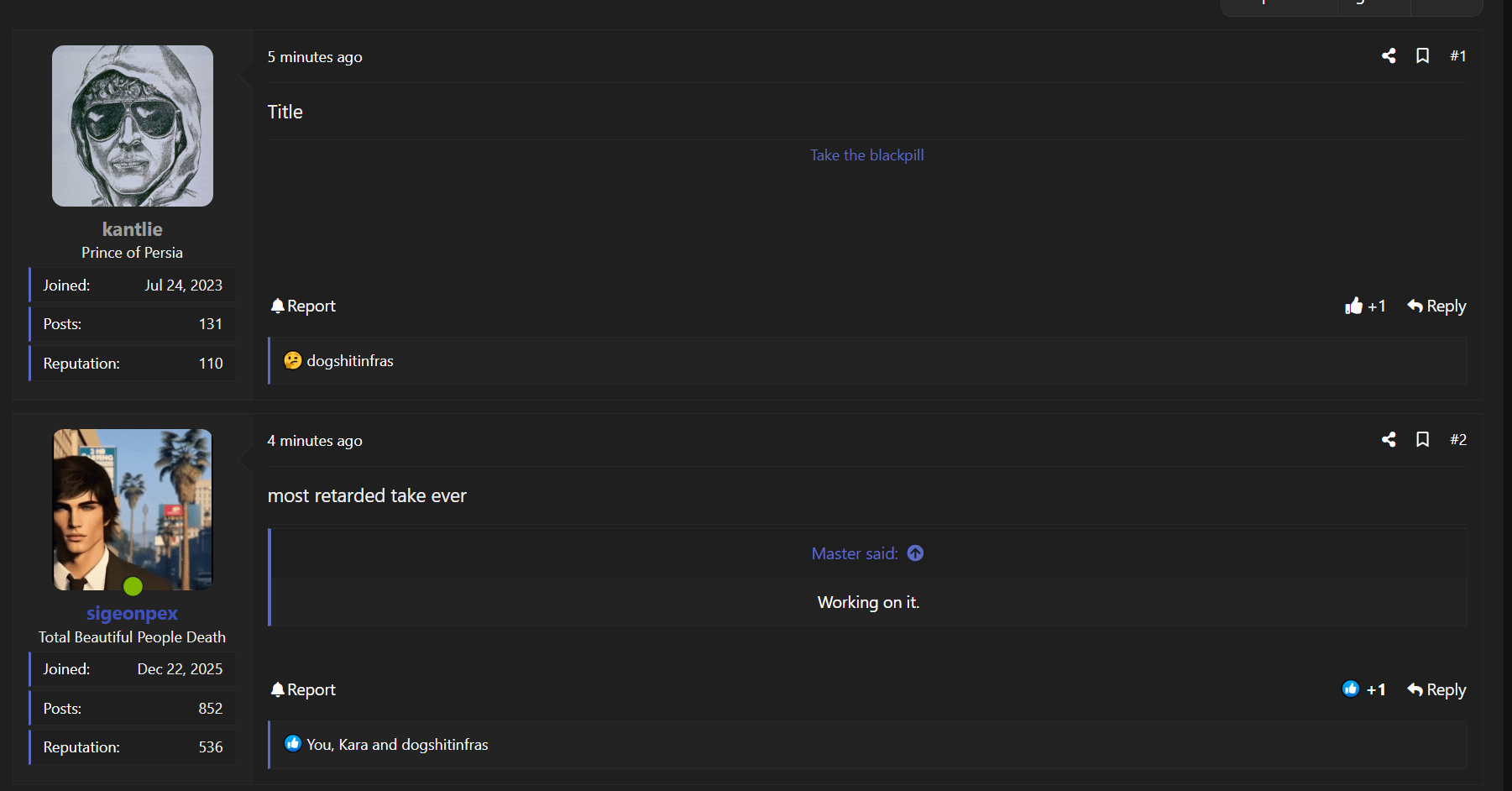The width and height of the screenshot is (1512, 791).
Task: Open kantlie's profile via username
Action: (133, 229)
